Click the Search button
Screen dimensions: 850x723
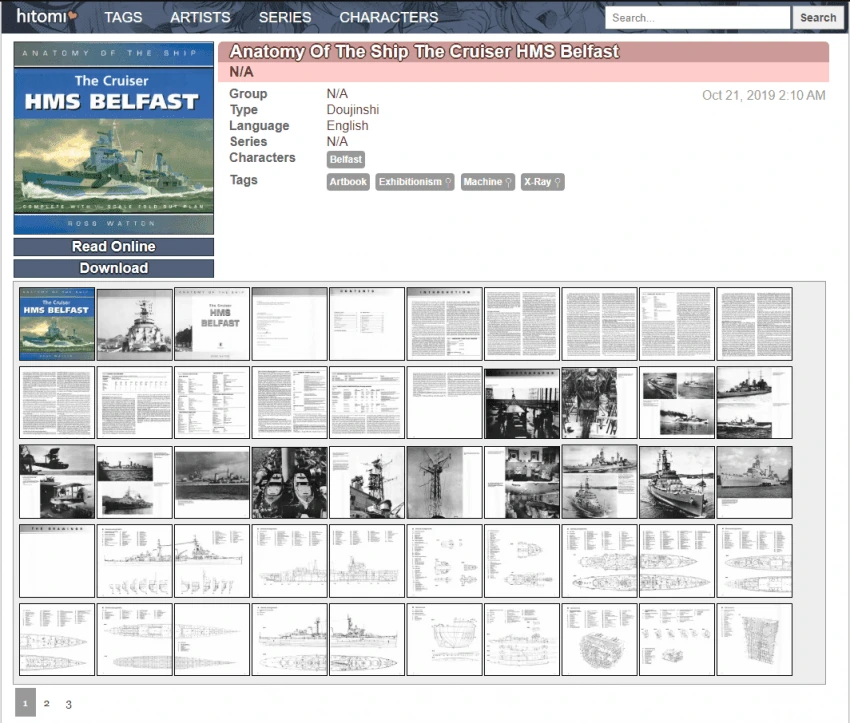pos(817,18)
